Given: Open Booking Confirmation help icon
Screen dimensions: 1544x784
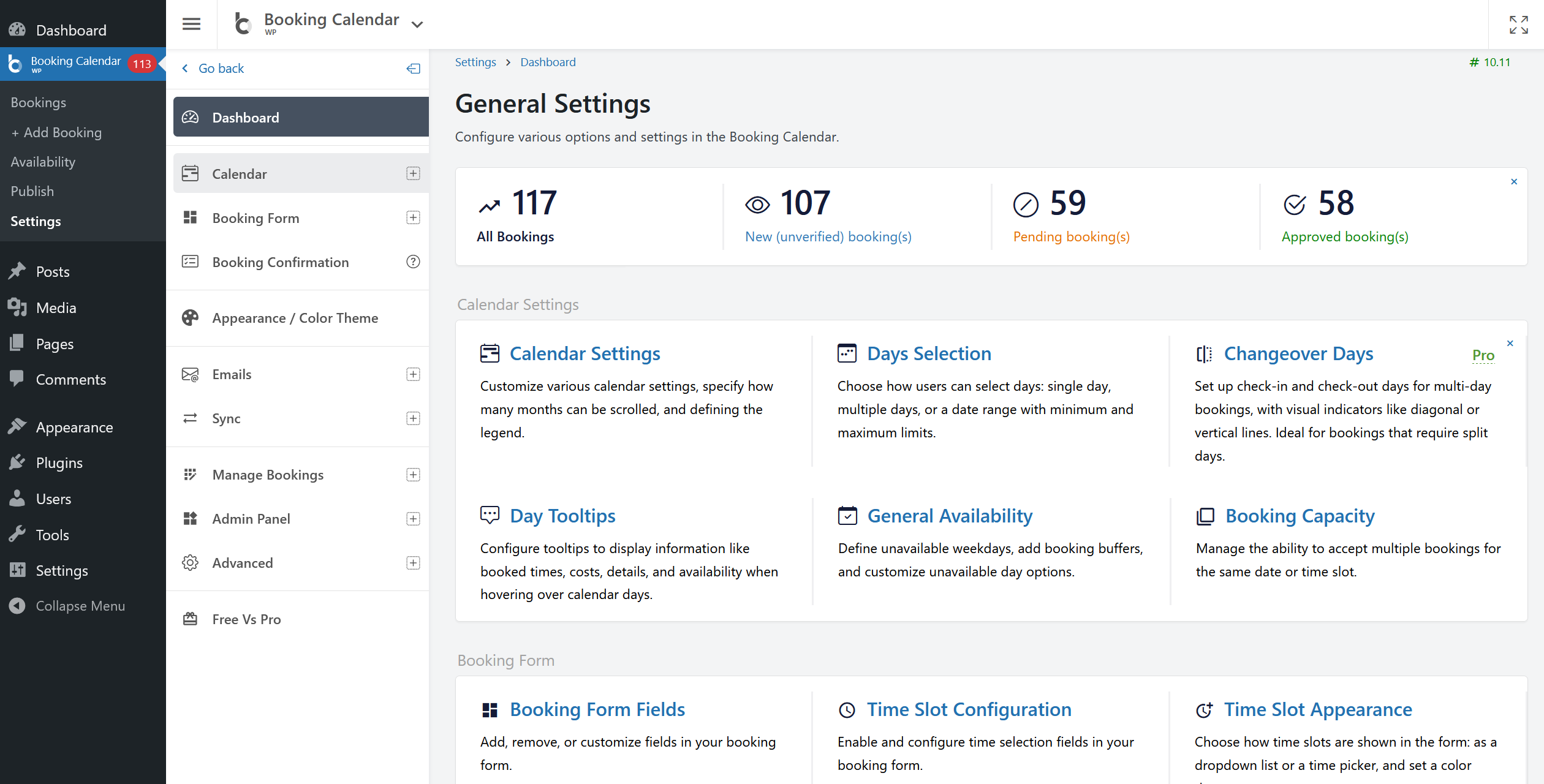Looking at the screenshot, I should [413, 262].
